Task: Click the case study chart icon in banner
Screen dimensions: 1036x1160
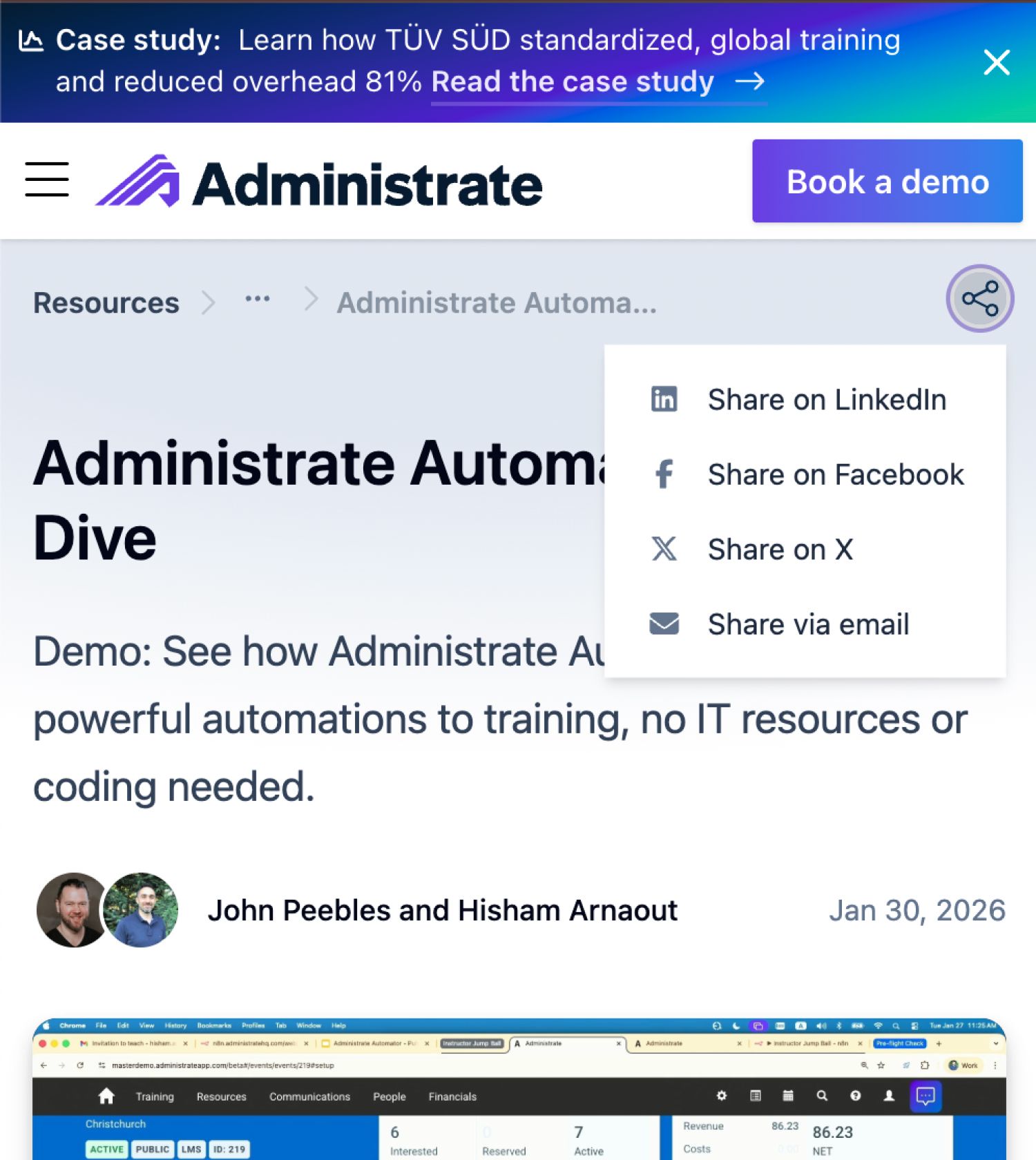Action: (30, 41)
